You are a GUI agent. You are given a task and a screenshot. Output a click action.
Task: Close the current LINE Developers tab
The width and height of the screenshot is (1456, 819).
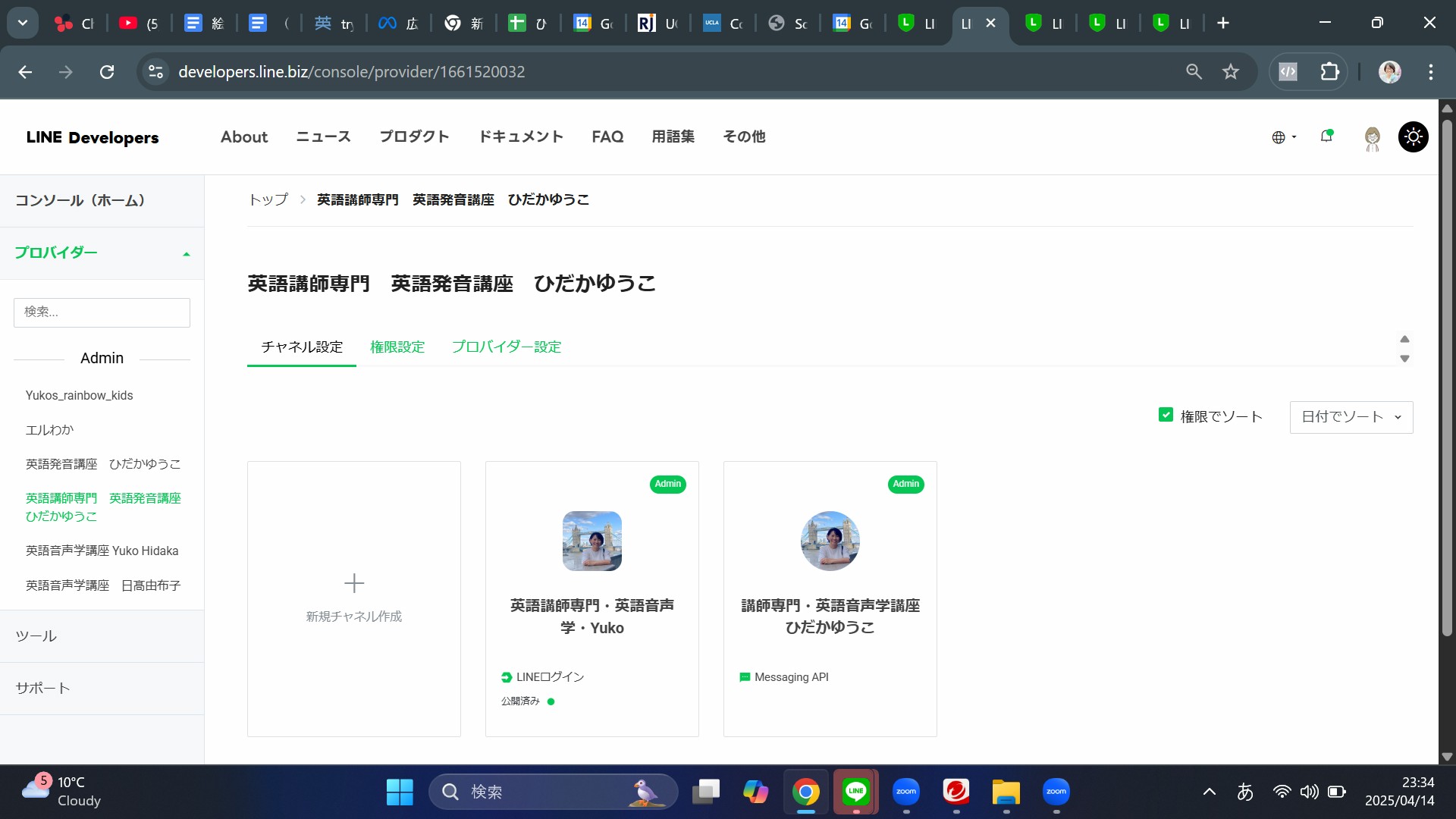click(990, 24)
